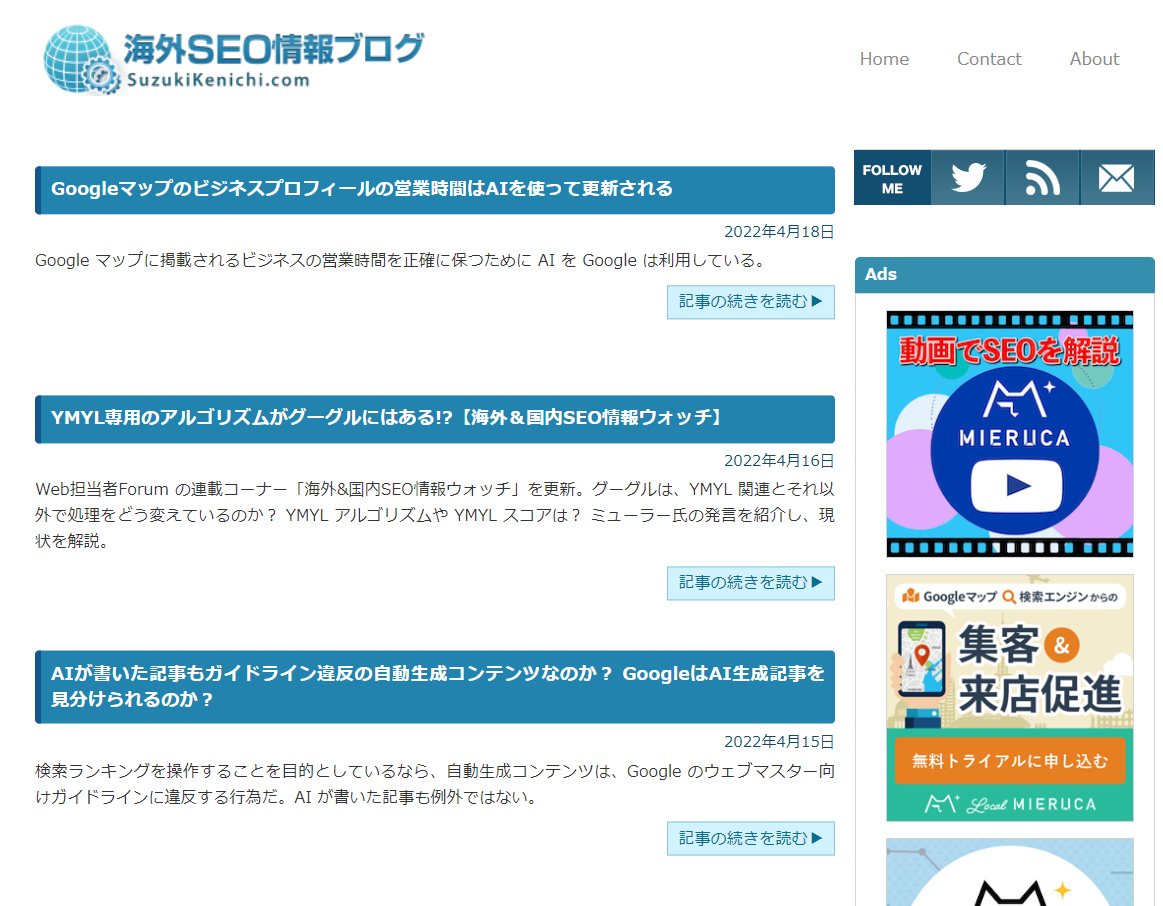The image size is (1163, 906).
Task: Click the Googleマップ label in the ad
Action: [960, 597]
